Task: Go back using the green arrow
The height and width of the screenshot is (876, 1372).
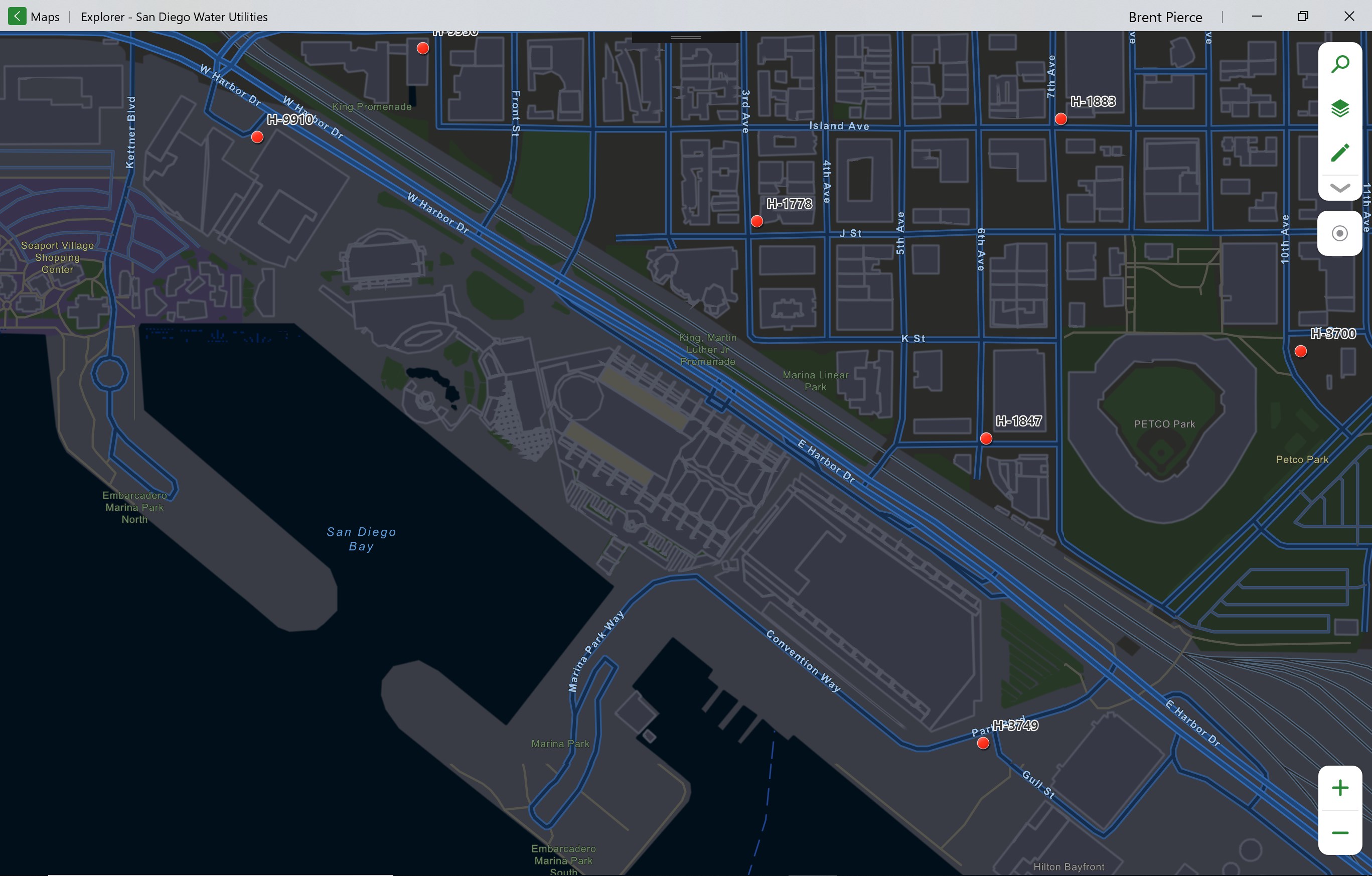Action: pos(17,16)
